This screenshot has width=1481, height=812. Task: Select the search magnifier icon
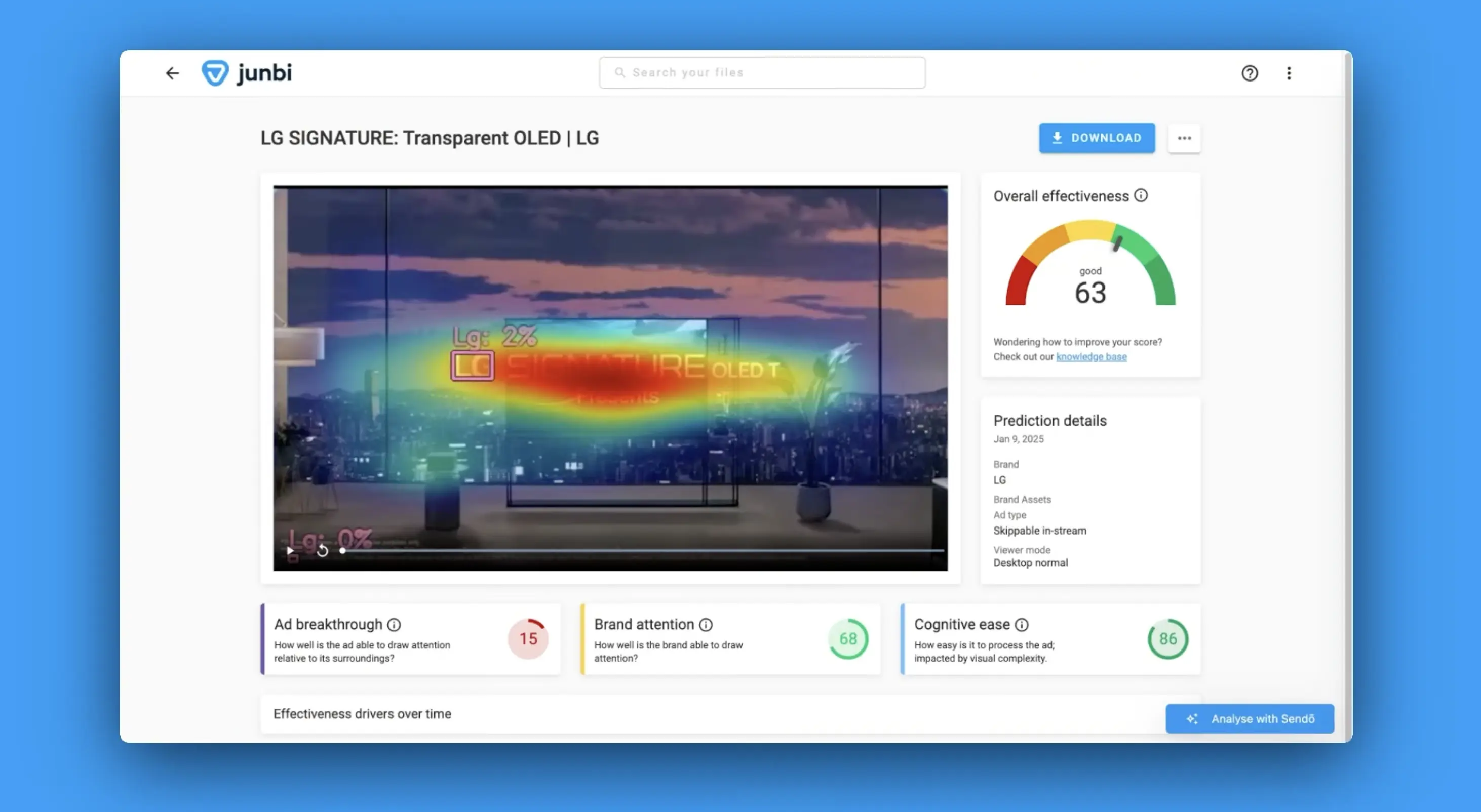coord(619,72)
